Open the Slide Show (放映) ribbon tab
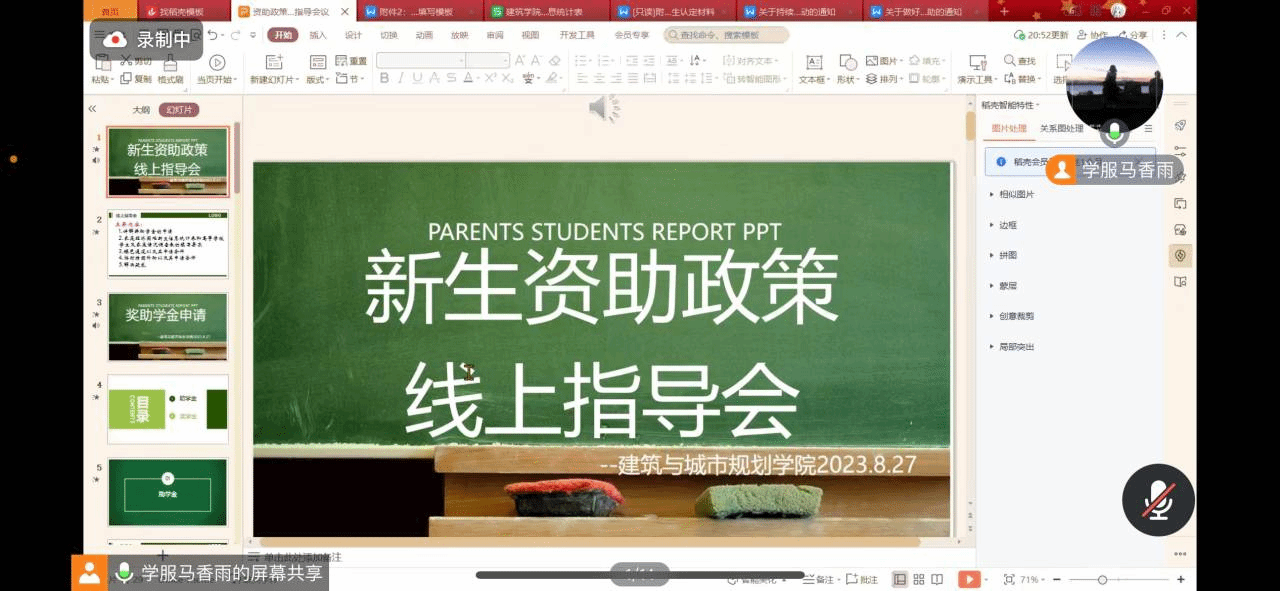This screenshot has width=1280, height=591. [x=459, y=35]
